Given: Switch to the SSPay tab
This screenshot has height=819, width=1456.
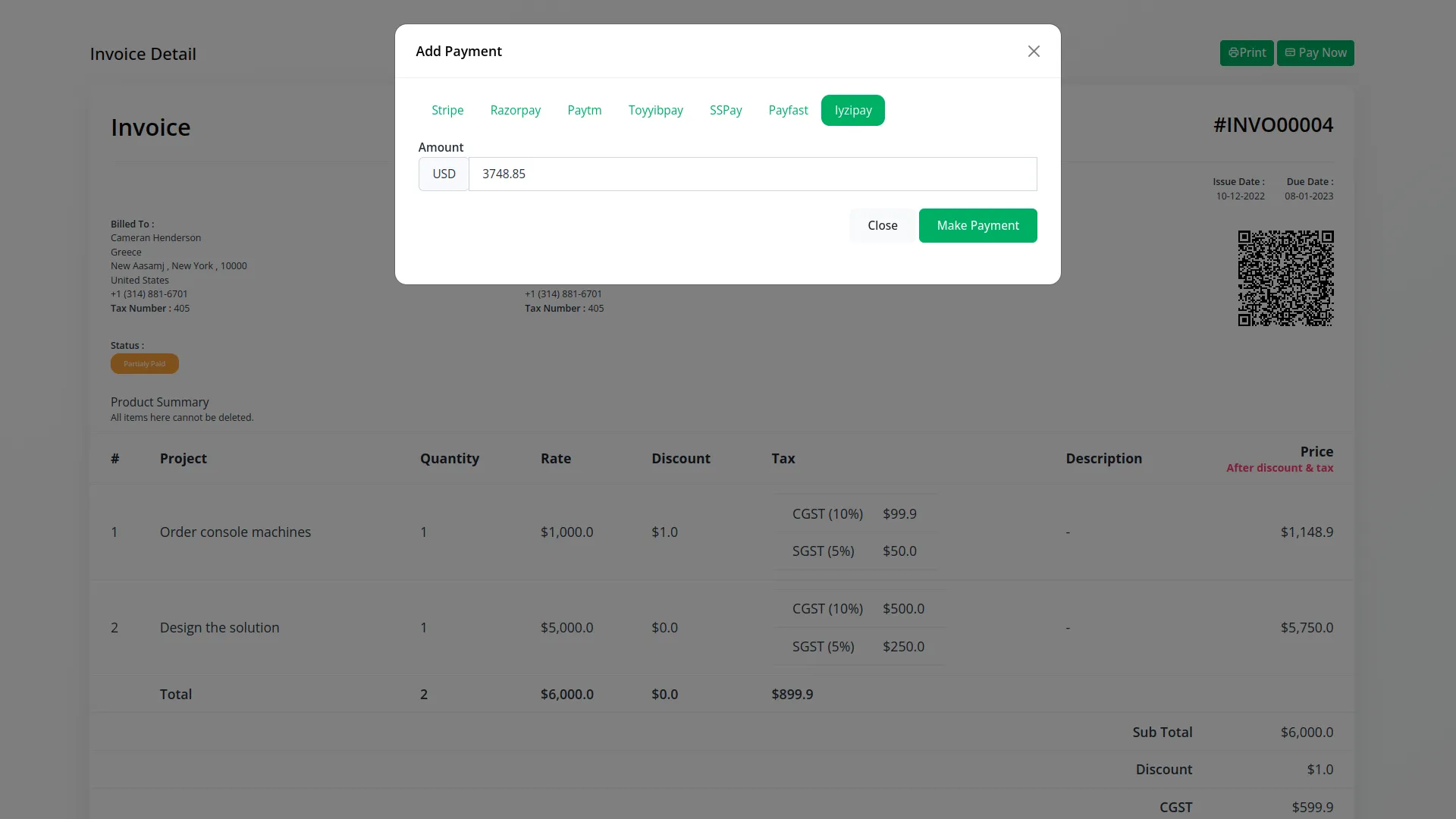Looking at the screenshot, I should tap(725, 110).
